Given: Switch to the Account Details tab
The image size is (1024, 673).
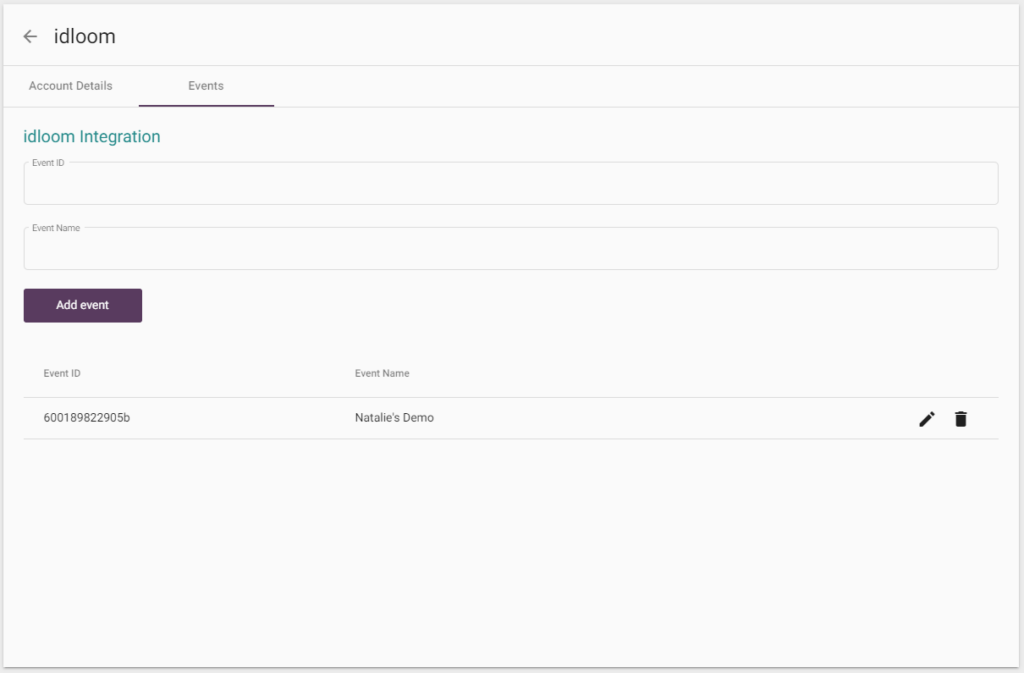Looking at the screenshot, I should [x=71, y=86].
